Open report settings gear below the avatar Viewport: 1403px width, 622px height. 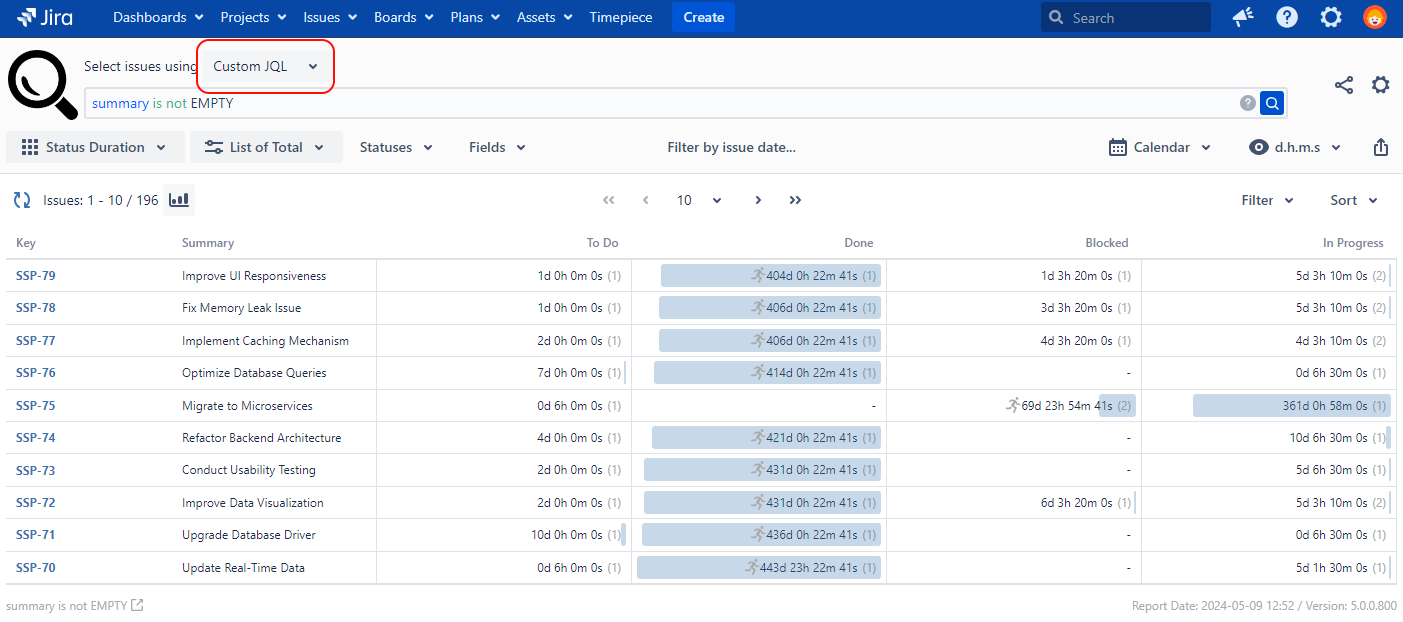(1380, 85)
